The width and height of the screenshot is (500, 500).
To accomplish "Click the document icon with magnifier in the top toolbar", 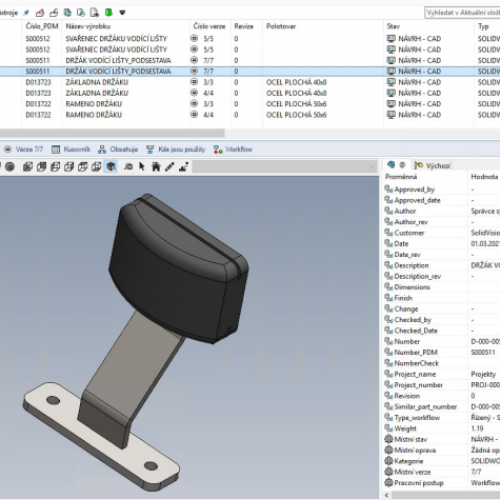I will [x=81, y=13].
